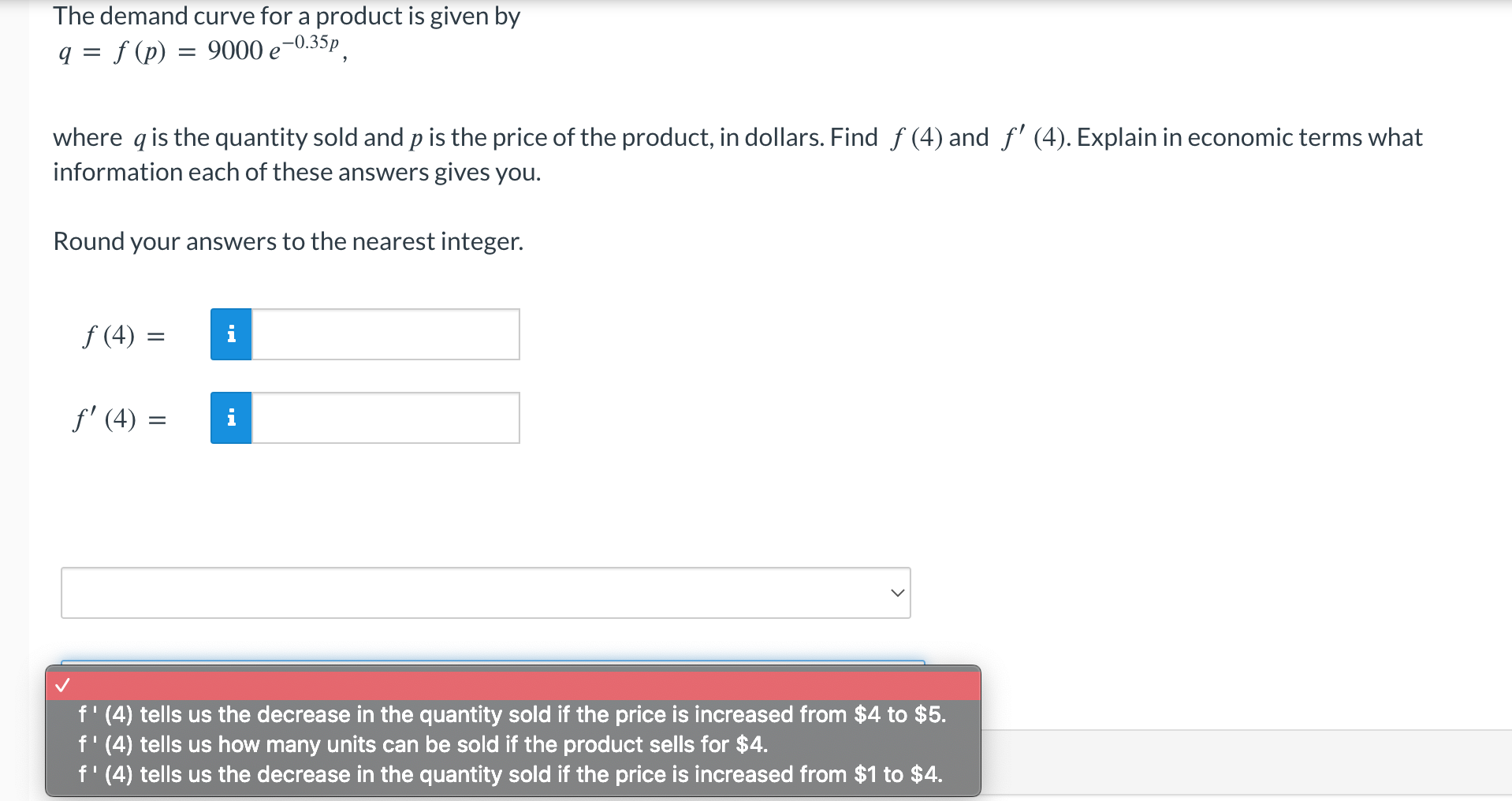This screenshot has width=1512, height=801.
Task: Select the Round your answers instruction text
Action: coord(287,241)
